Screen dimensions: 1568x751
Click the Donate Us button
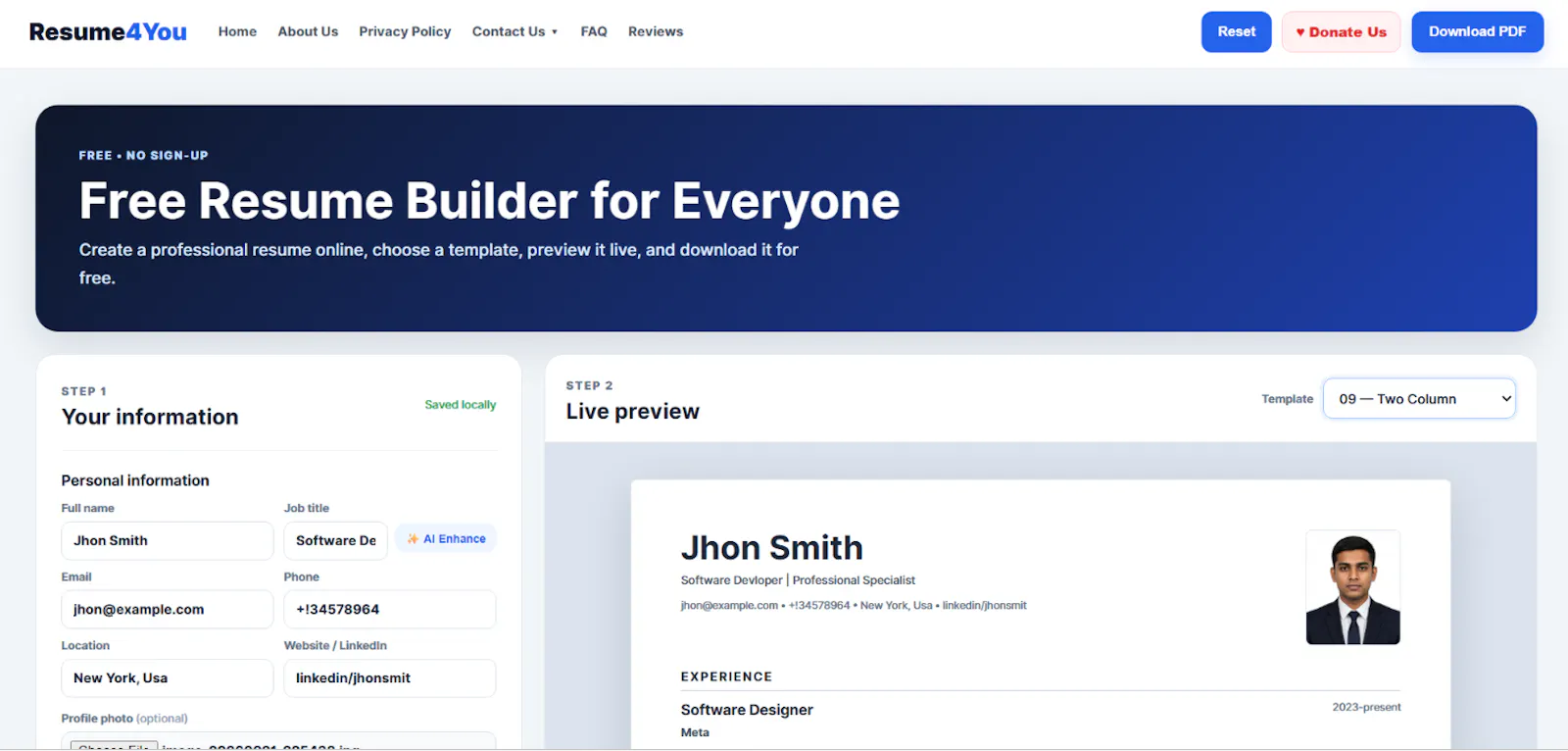coord(1341,31)
